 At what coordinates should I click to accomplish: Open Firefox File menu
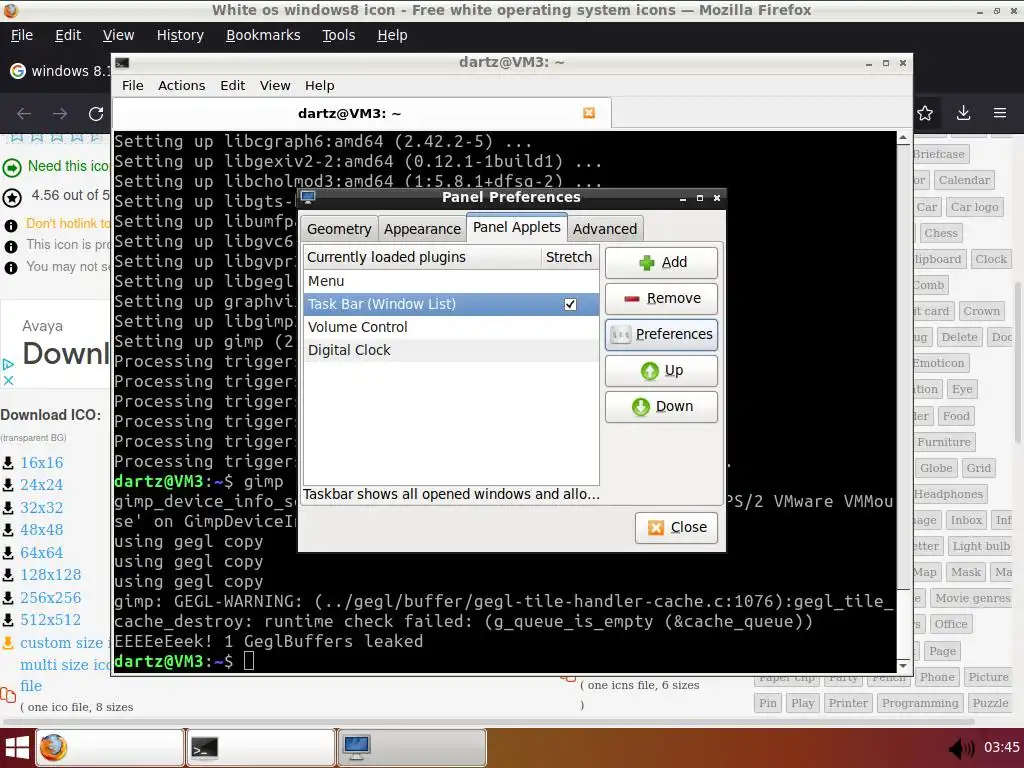[x=22, y=35]
